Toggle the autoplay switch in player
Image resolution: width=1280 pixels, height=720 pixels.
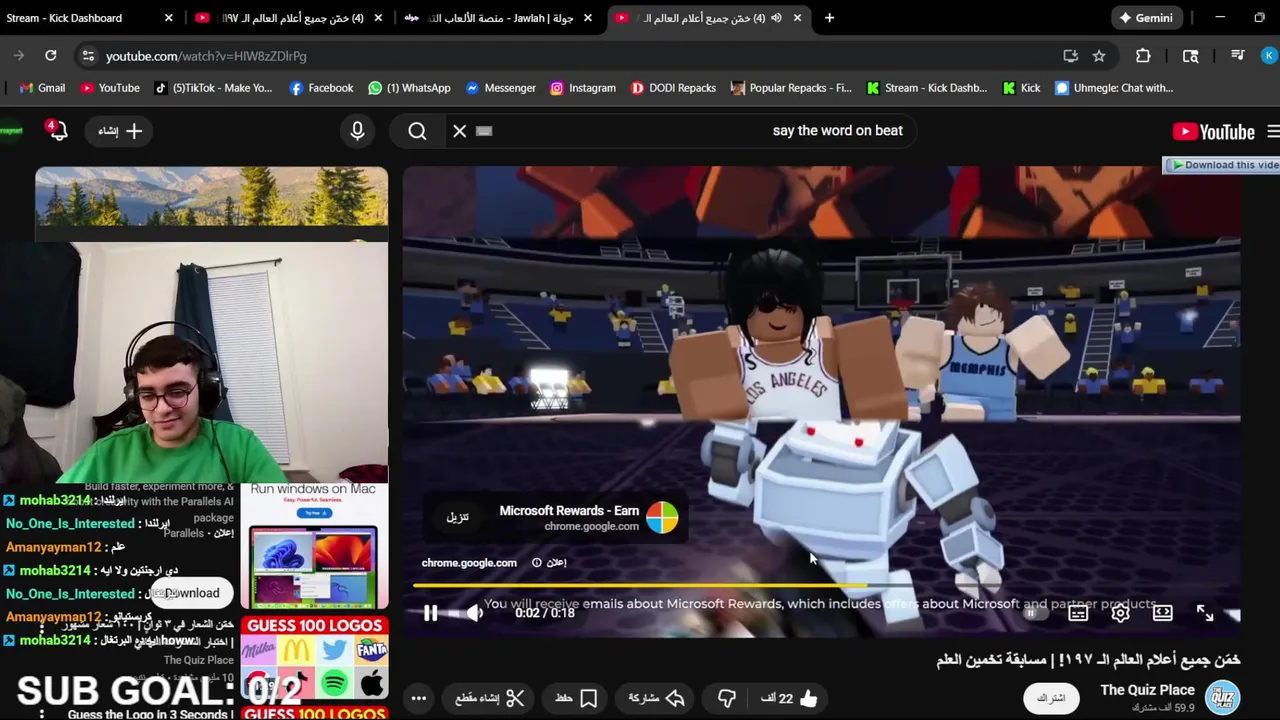[x=1034, y=613]
